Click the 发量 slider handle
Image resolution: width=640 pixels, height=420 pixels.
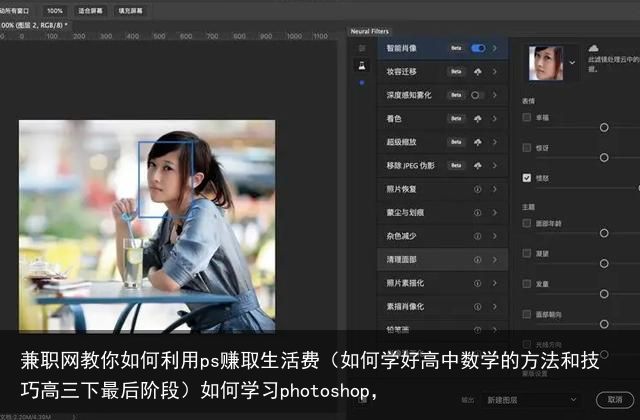coord(604,294)
